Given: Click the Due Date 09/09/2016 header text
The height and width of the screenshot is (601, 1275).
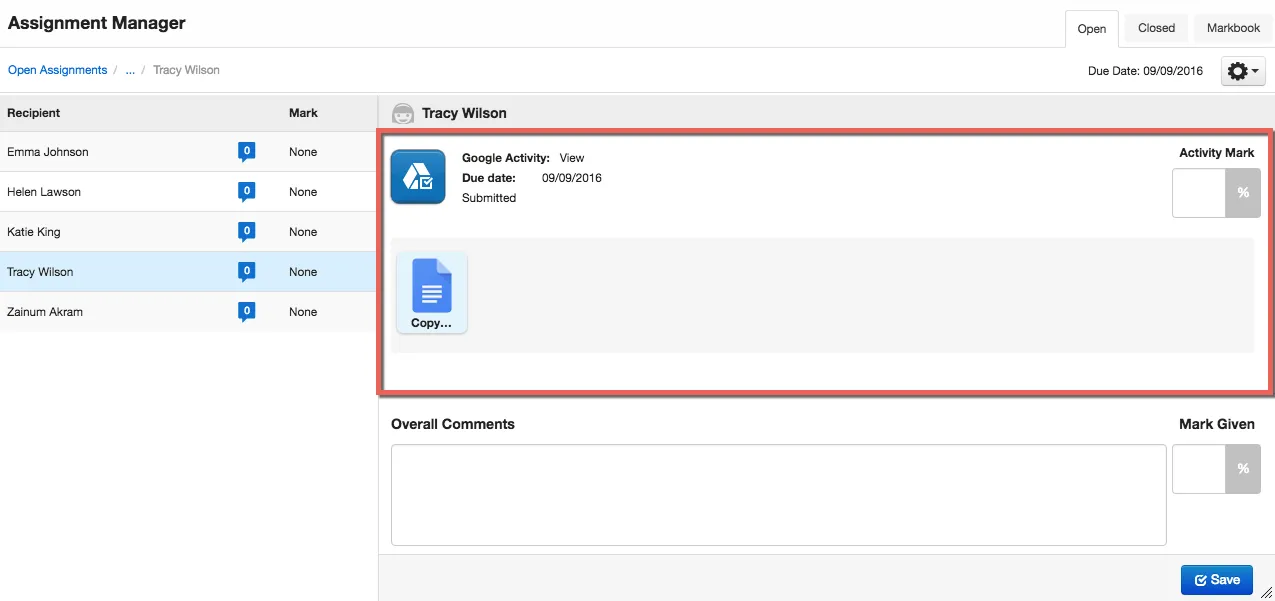Looking at the screenshot, I should coord(1147,71).
